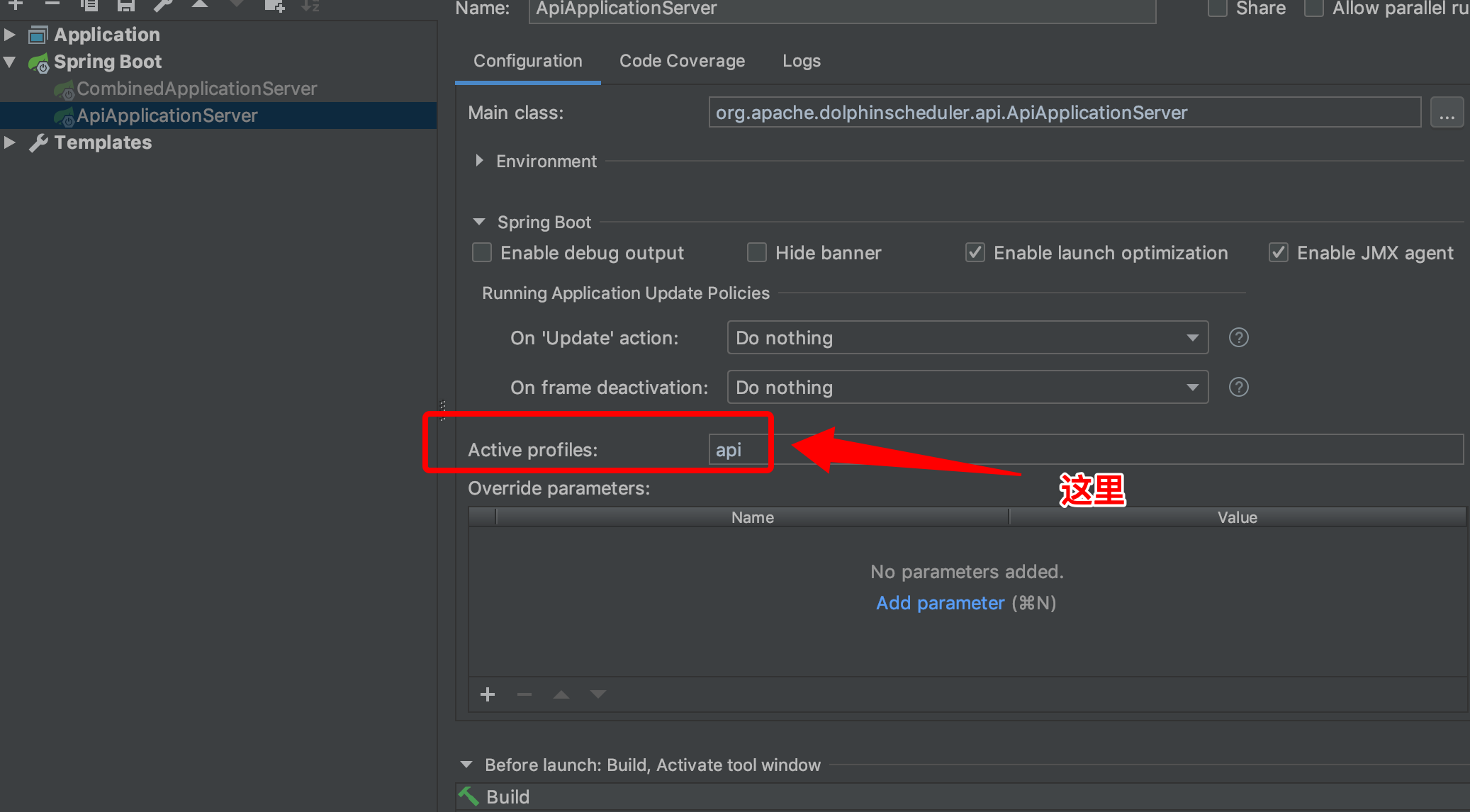Uncheck Enable launch optimization
The height and width of the screenshot is (812, 1470).
(975, 252)
